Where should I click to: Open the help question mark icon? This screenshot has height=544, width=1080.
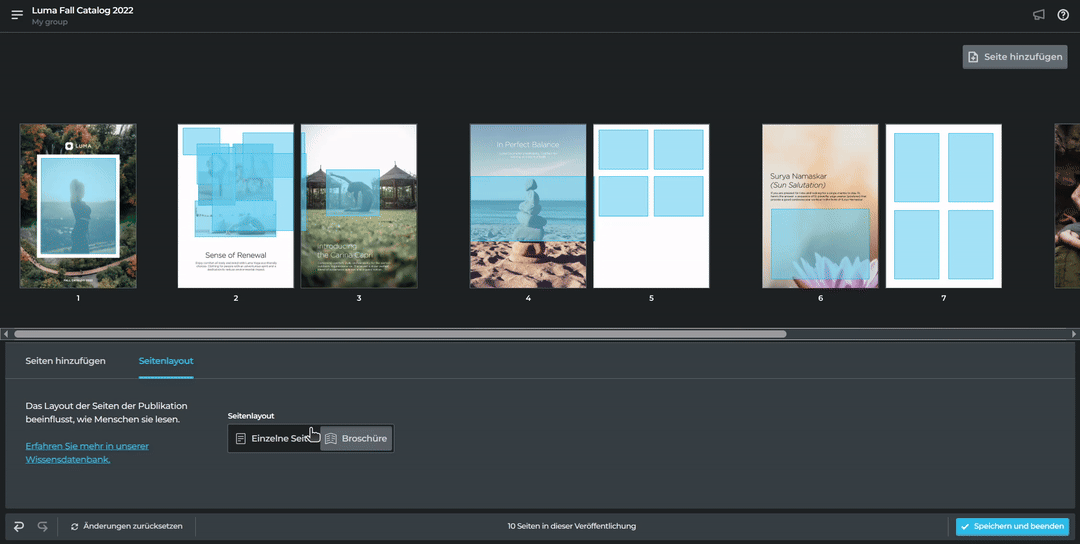click(1063, 15)
